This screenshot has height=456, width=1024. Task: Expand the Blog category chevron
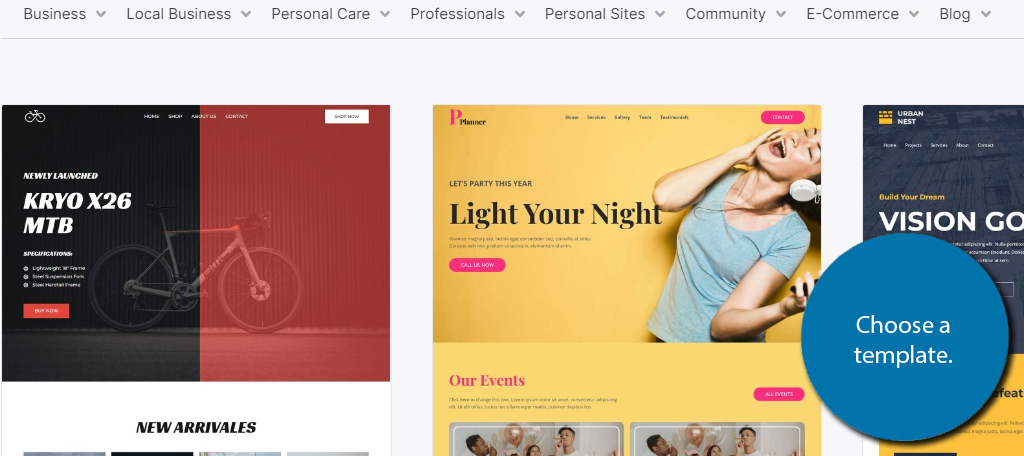point(985,14)
